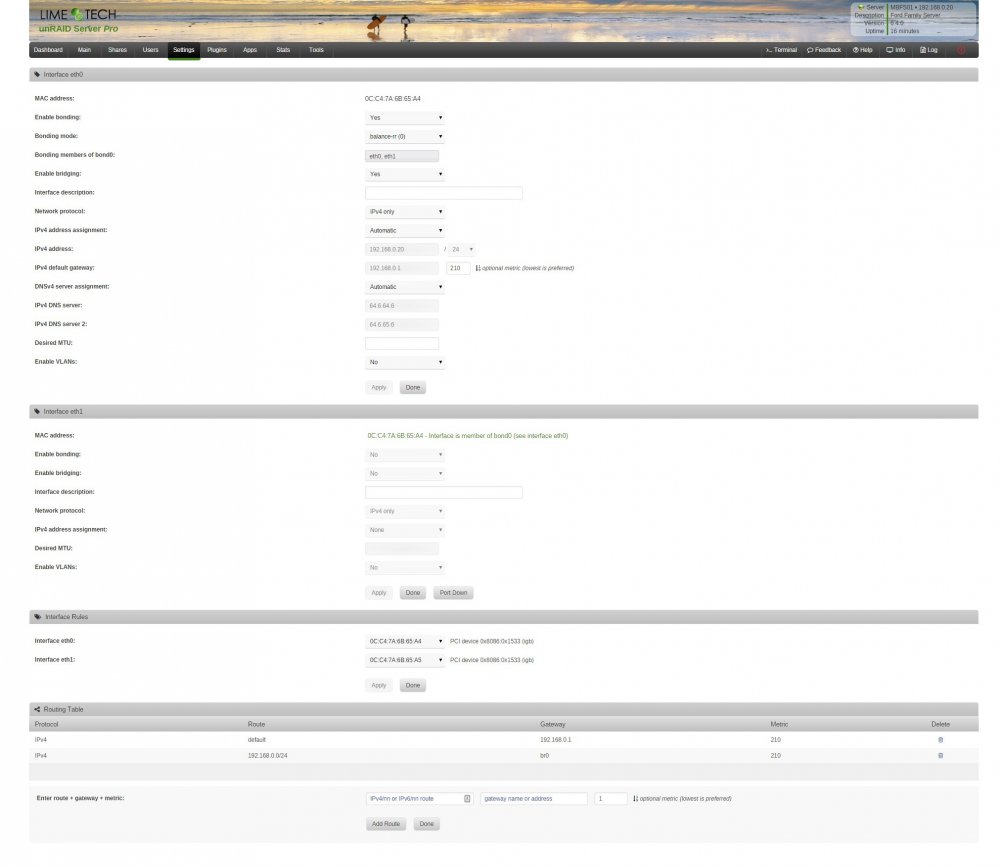
Task: Click the Add Route button
Action: 386,824
